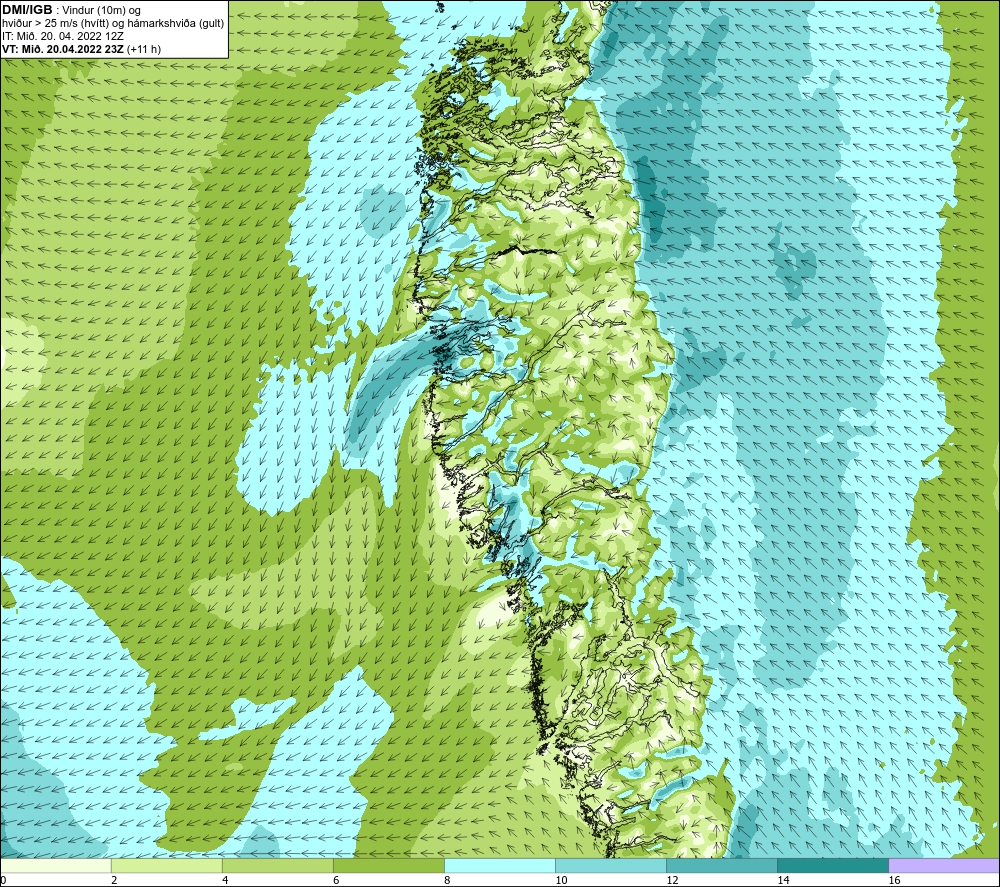This screenshot has height=887, width=1000.
Task: Click the purple legend swatch above 16
Action: [944, 865]
